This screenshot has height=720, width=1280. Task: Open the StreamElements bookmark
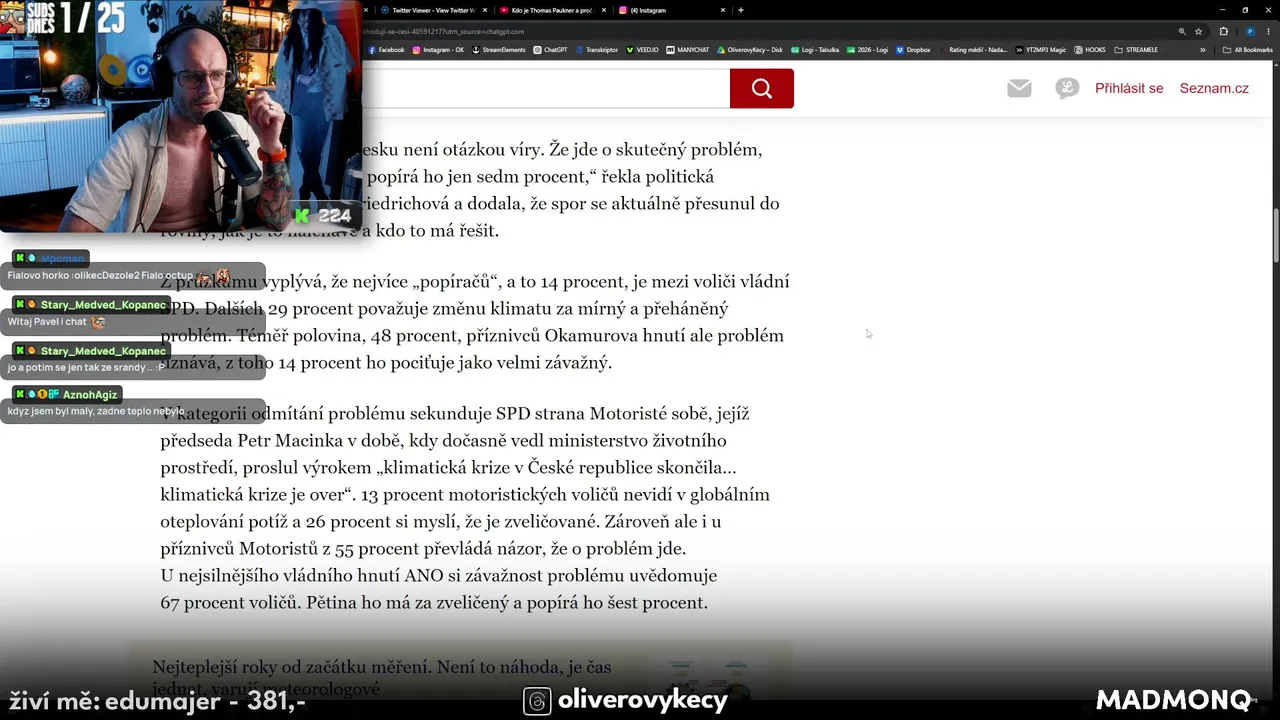499,50
